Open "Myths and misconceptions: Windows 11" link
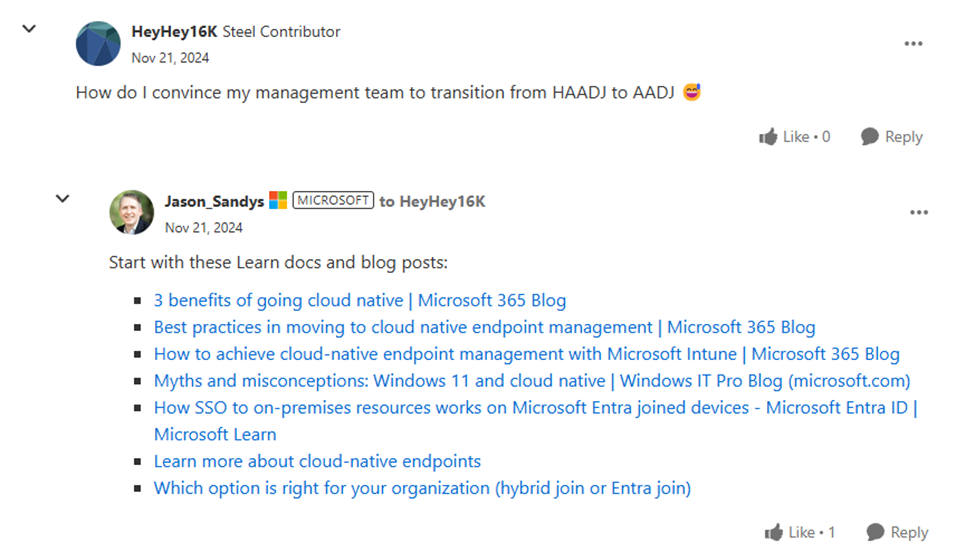This screenshot has height=551, width=975. pyautogui.click(x=532, y=381)
